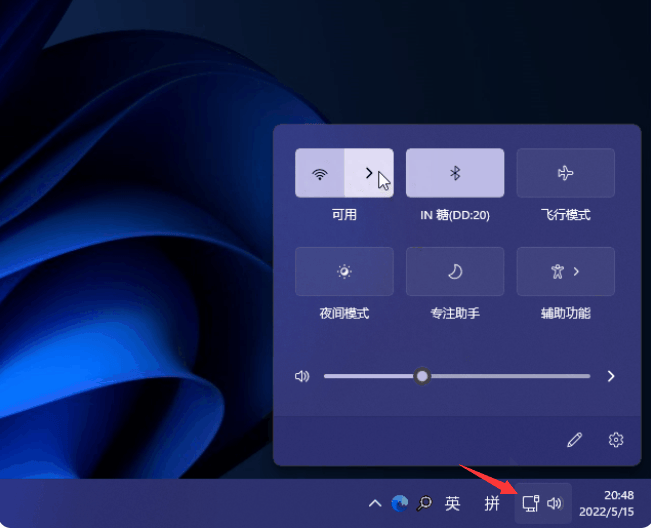Switch input language via the 英 indicator
The width and height of the screenshot is (651, 528).
tap(453, 503)
